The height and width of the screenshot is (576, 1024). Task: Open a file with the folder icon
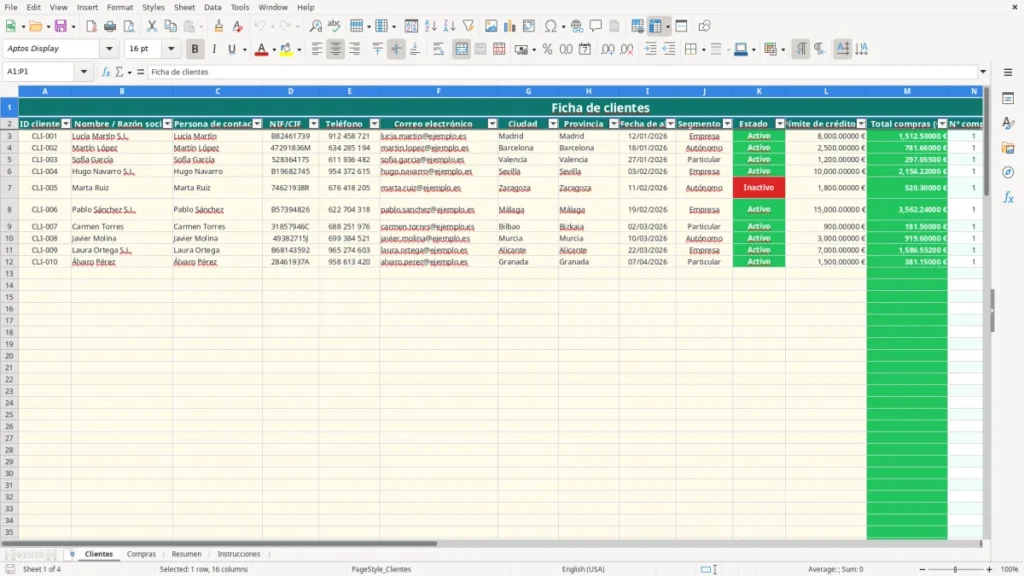coord(35,26)
